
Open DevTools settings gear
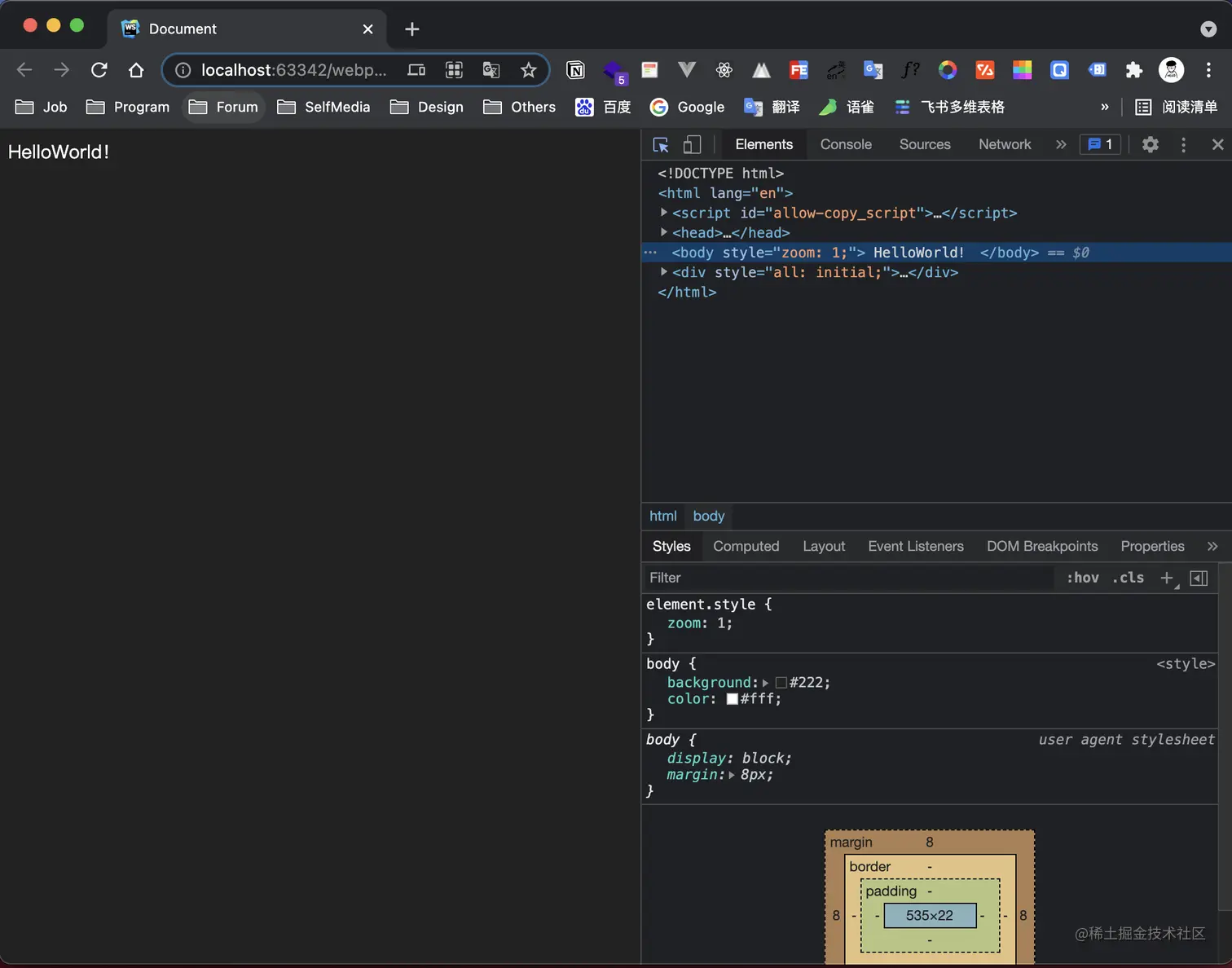coord(1150,144)
